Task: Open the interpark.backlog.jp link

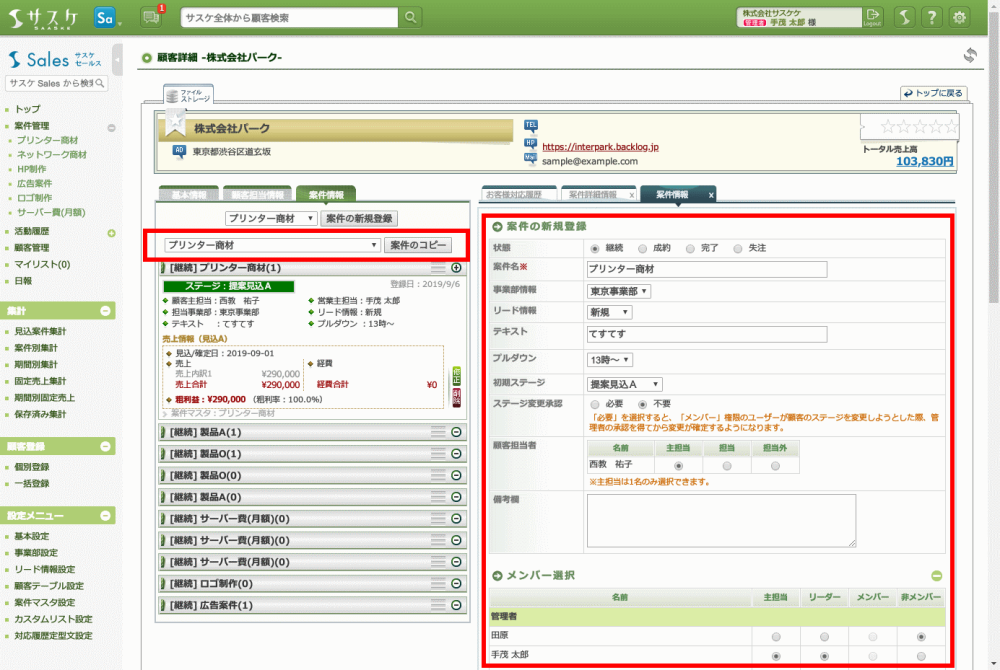Action: click(x=600, y=146)
